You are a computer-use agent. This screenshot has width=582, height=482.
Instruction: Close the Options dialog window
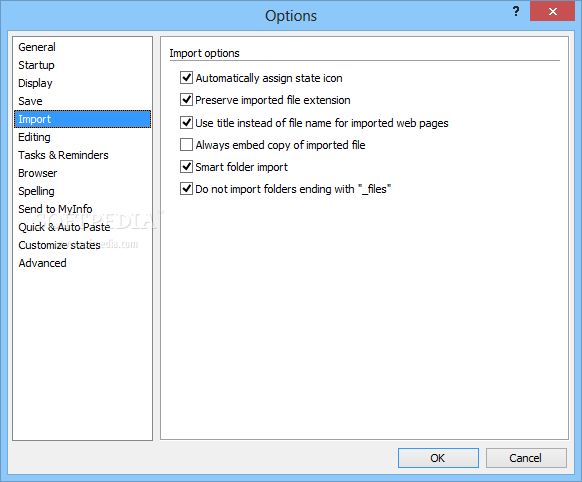(x=552, y=12)
